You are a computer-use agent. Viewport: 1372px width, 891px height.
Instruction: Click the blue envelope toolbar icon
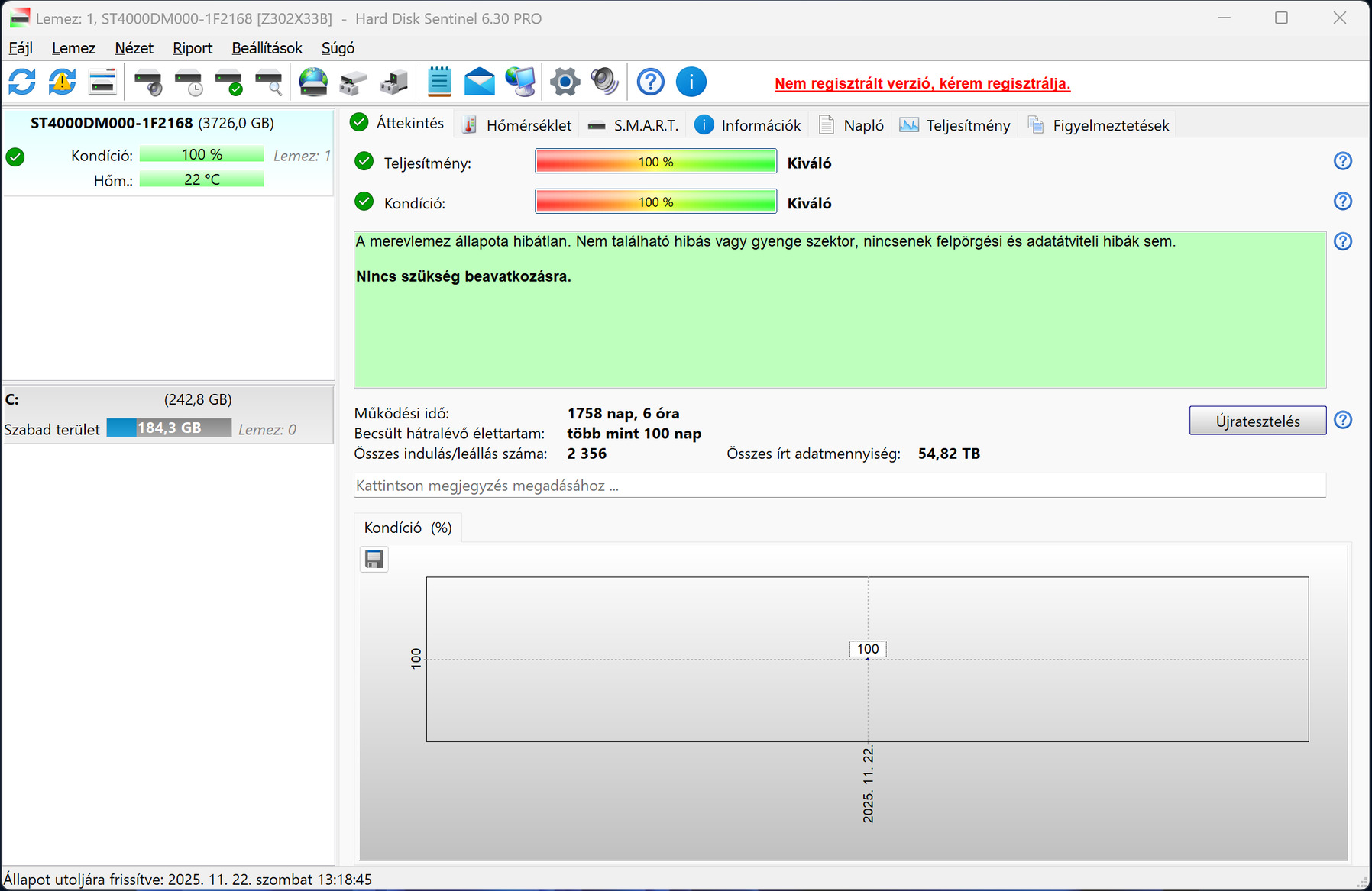(480, 82)
